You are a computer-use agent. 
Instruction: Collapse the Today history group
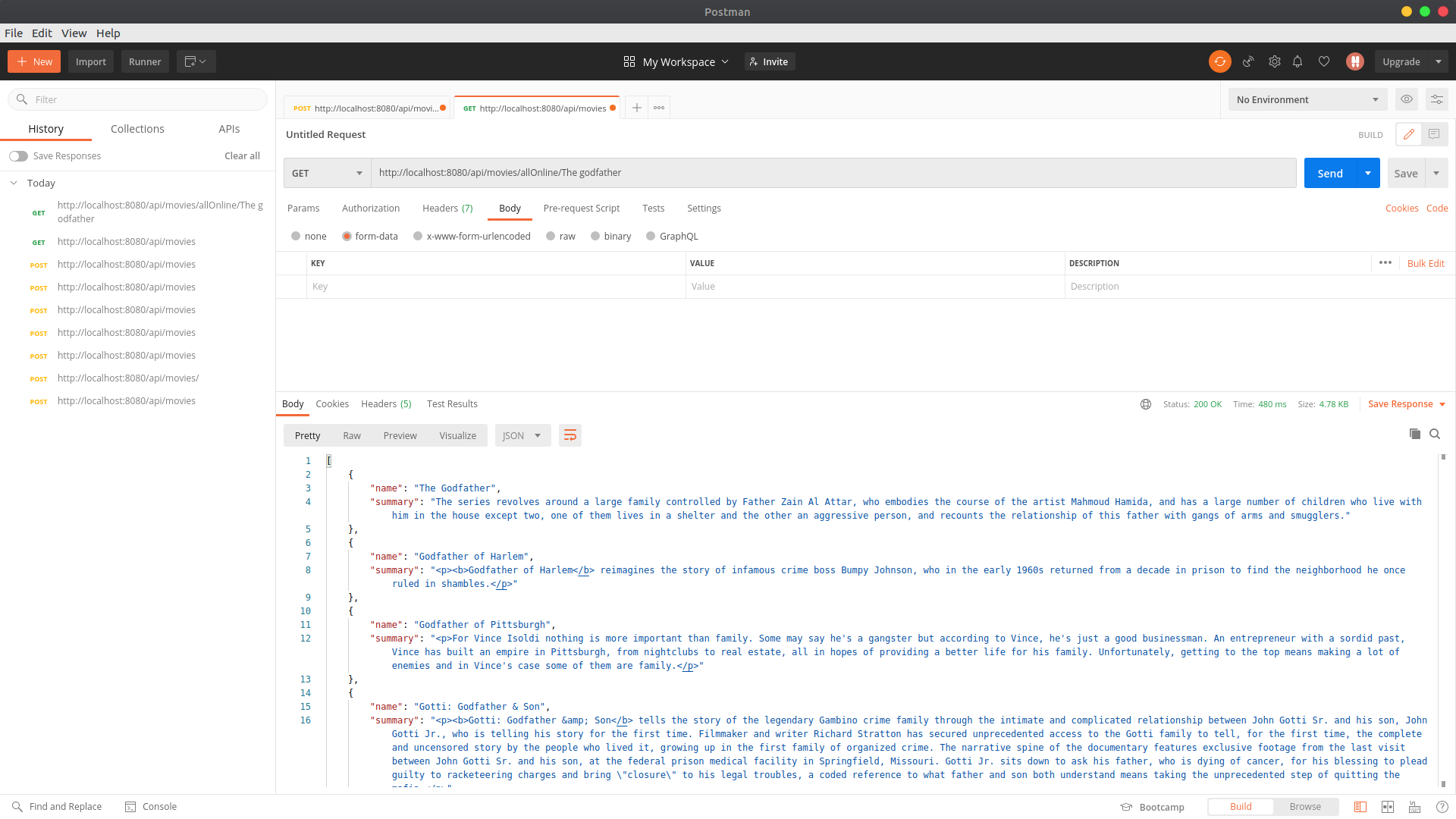[x=14, y=183]
